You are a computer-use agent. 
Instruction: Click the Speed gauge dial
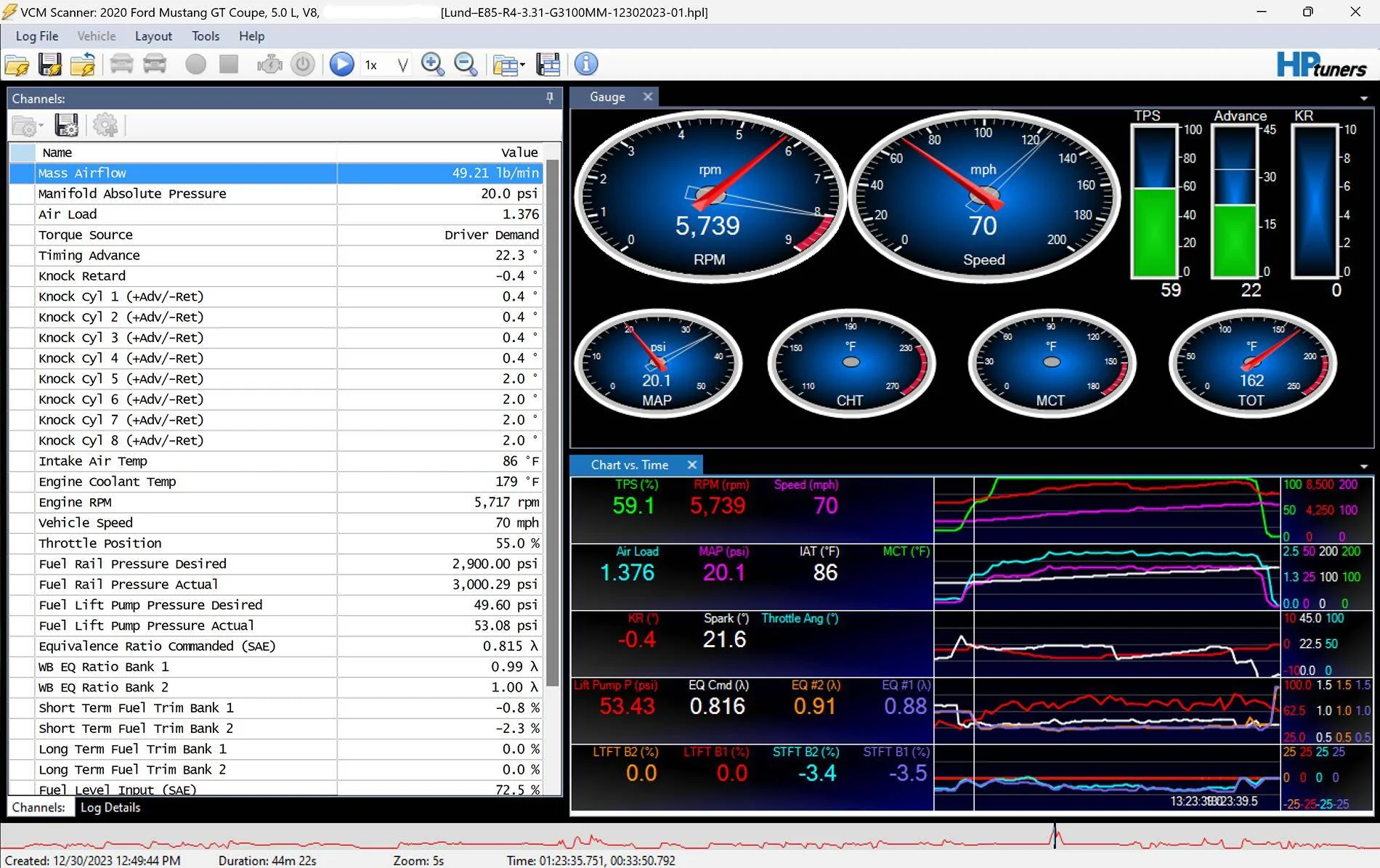tap(984, 196)
